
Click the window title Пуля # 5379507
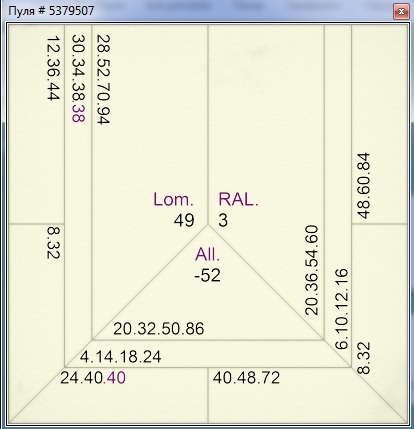(x=51, y=11)
